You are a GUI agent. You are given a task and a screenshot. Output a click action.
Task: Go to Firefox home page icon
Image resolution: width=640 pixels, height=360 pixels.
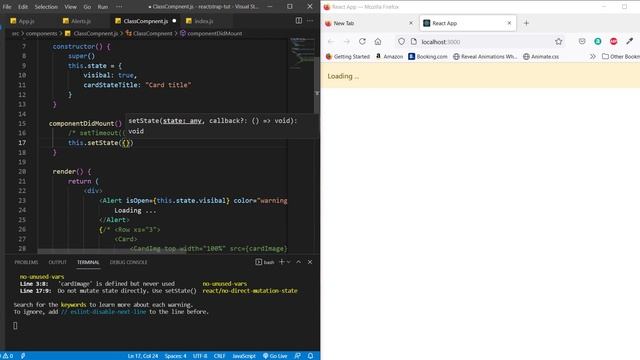click(x=378, y=42)
